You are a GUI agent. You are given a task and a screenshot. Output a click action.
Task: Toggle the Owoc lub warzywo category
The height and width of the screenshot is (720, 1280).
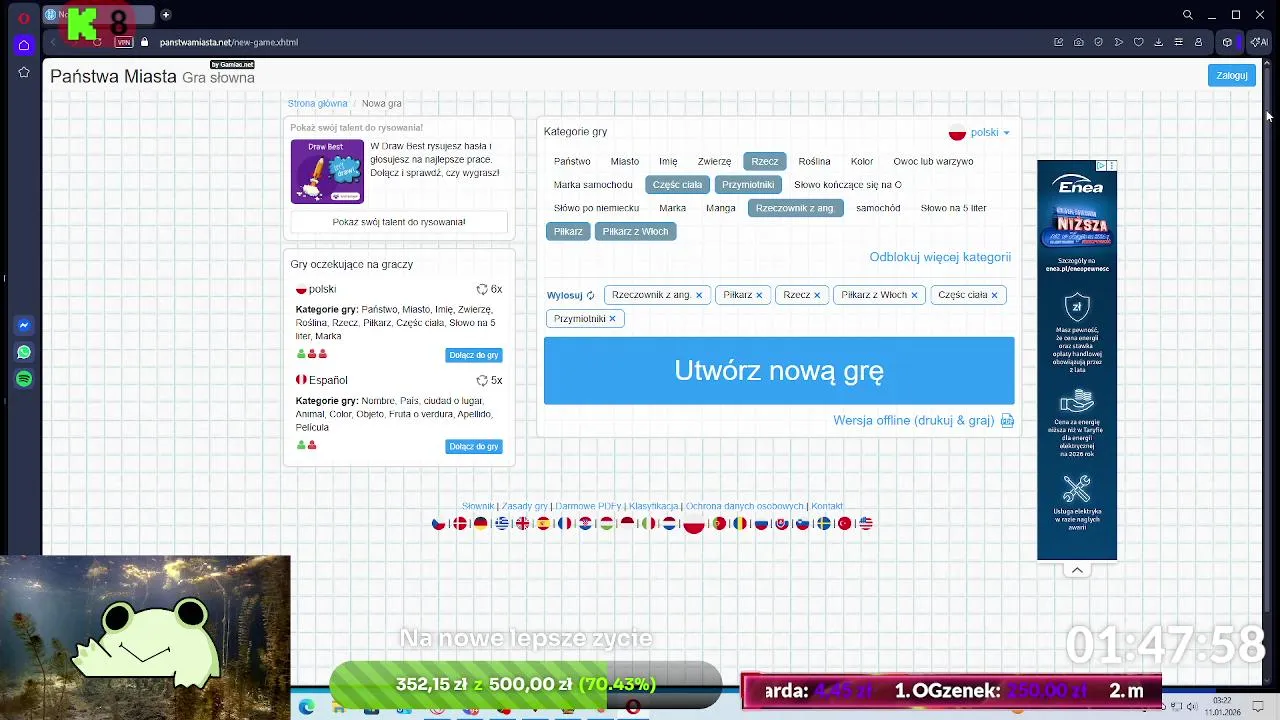pos(933,161)
